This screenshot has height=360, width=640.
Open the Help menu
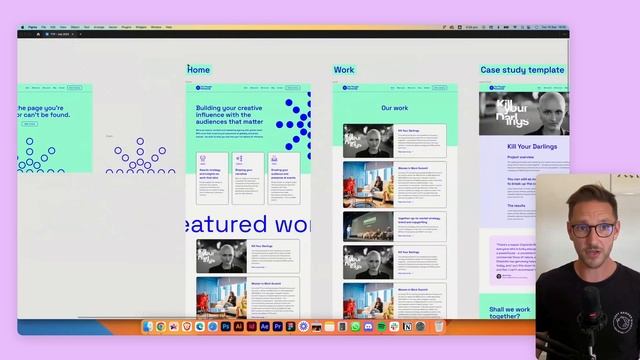[x=169, y=27]
